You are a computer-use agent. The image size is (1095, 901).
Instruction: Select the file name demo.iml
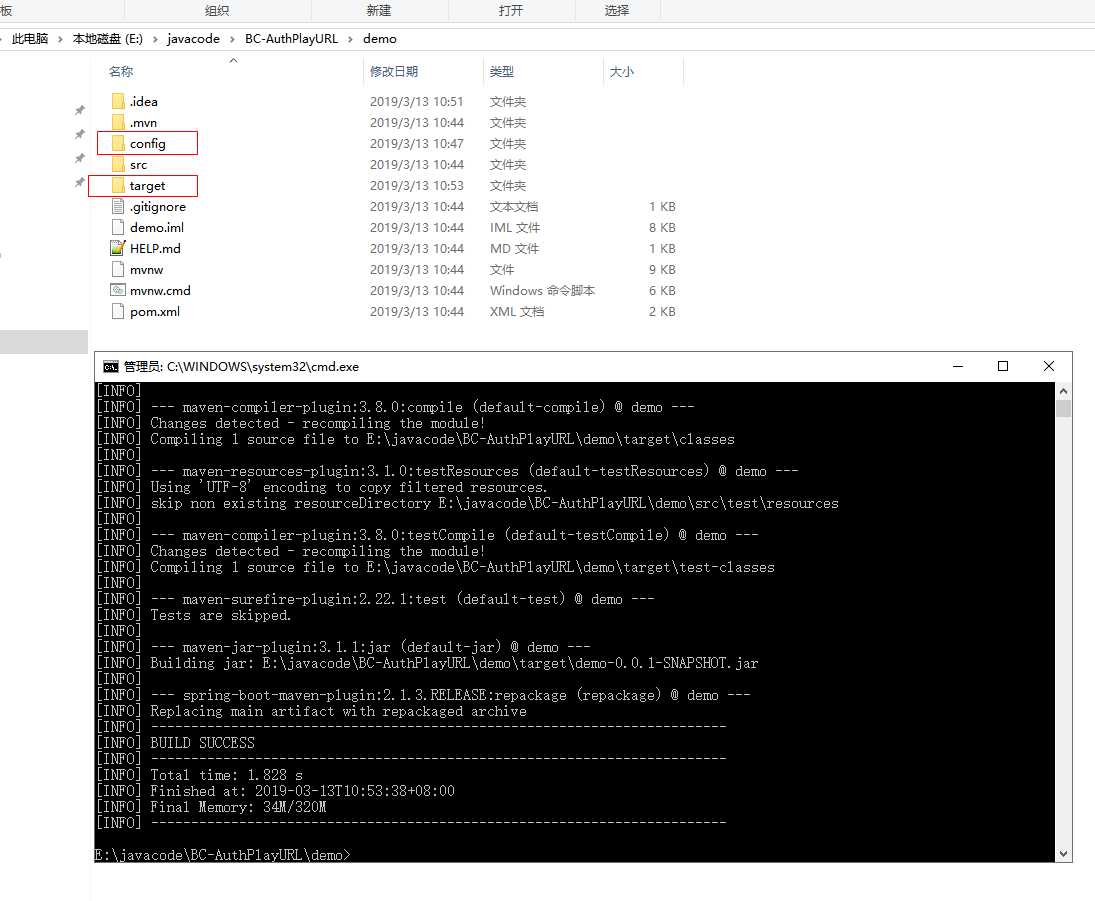(x=157, y=228)
